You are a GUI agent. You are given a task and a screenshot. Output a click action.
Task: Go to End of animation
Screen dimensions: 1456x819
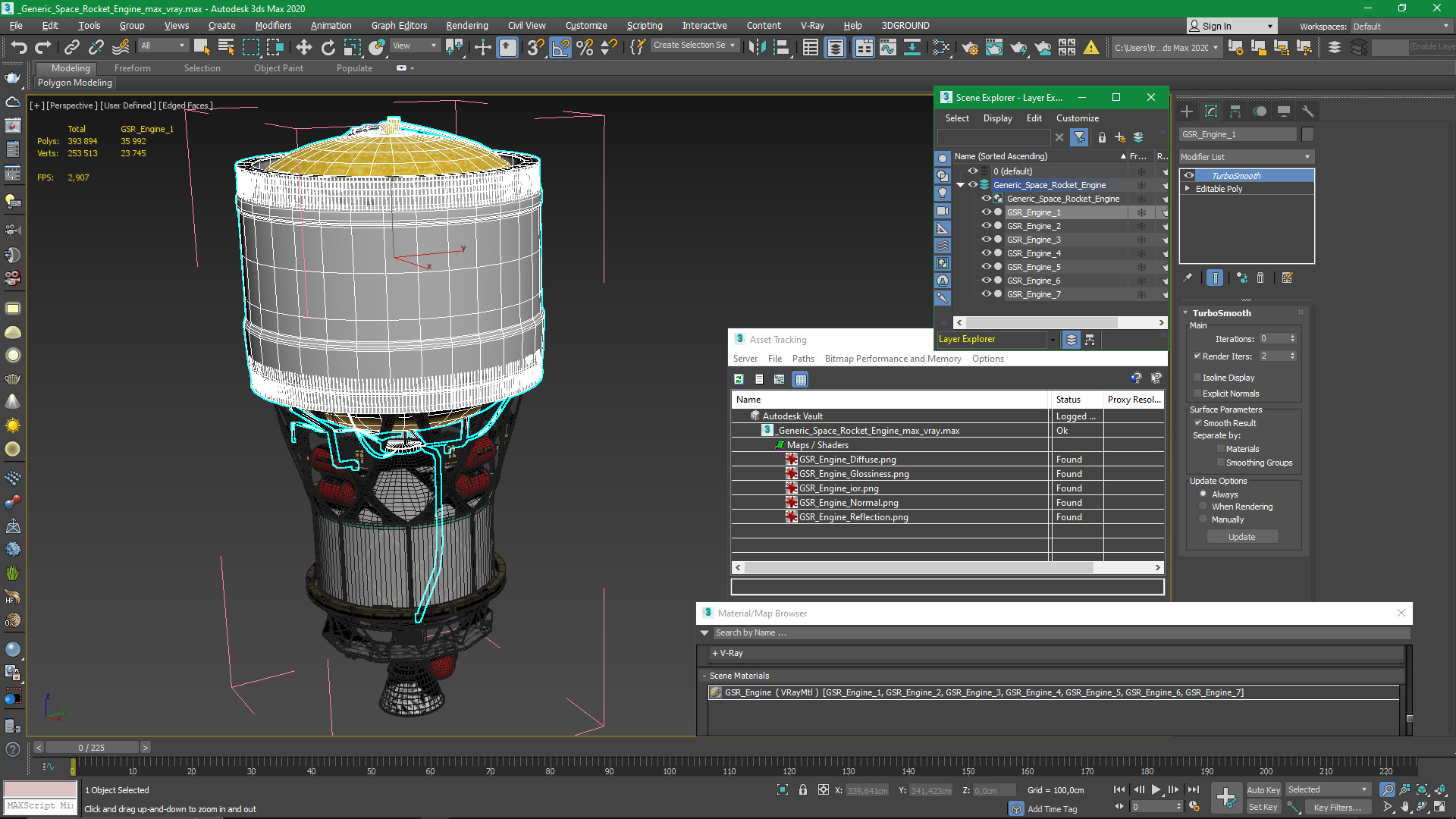(x=1194, y=789)
